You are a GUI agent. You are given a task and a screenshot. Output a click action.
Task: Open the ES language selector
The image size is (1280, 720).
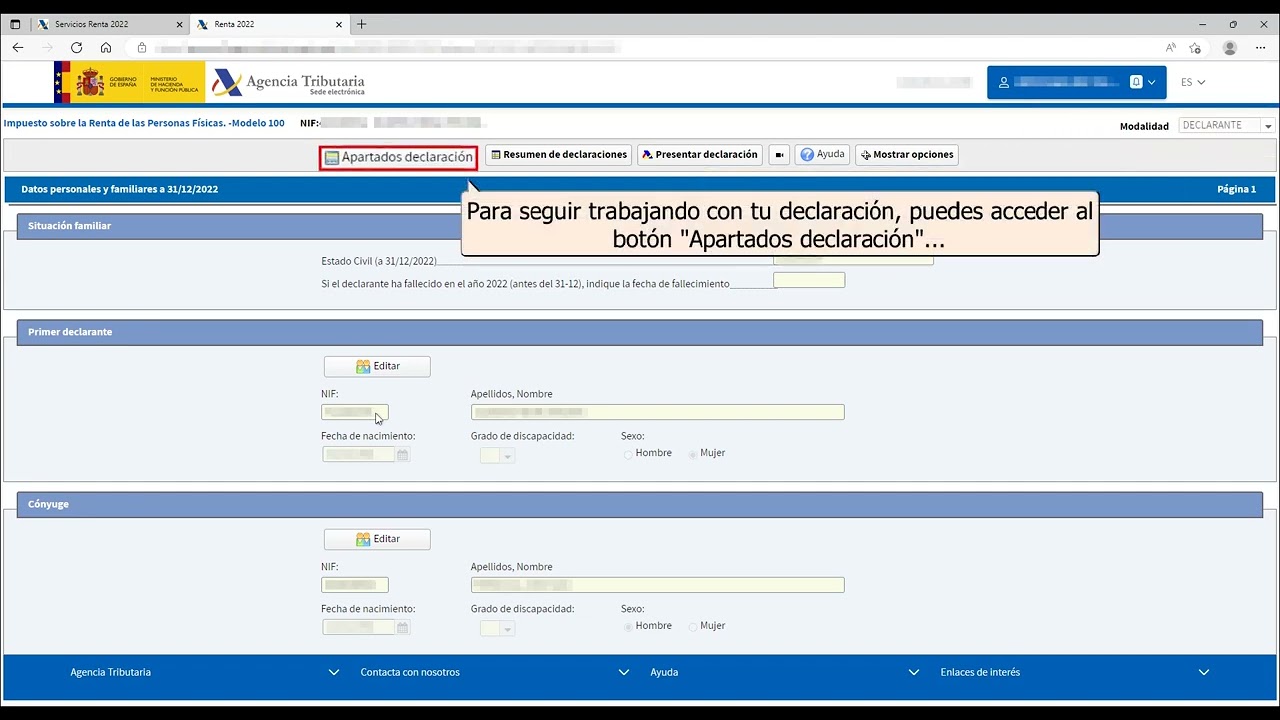pos(1192,82)
